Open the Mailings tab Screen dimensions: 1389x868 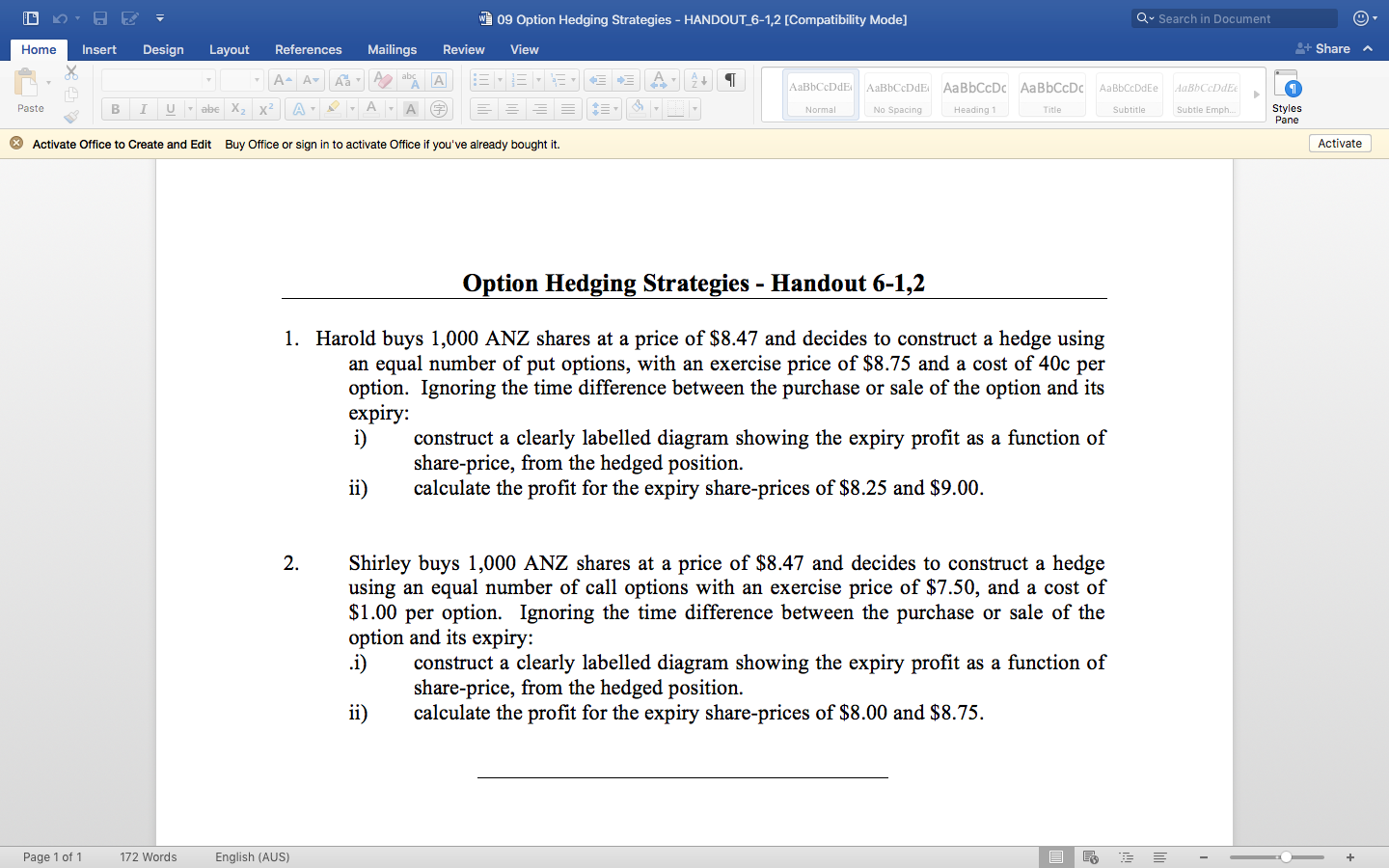(x=392, y=49)
